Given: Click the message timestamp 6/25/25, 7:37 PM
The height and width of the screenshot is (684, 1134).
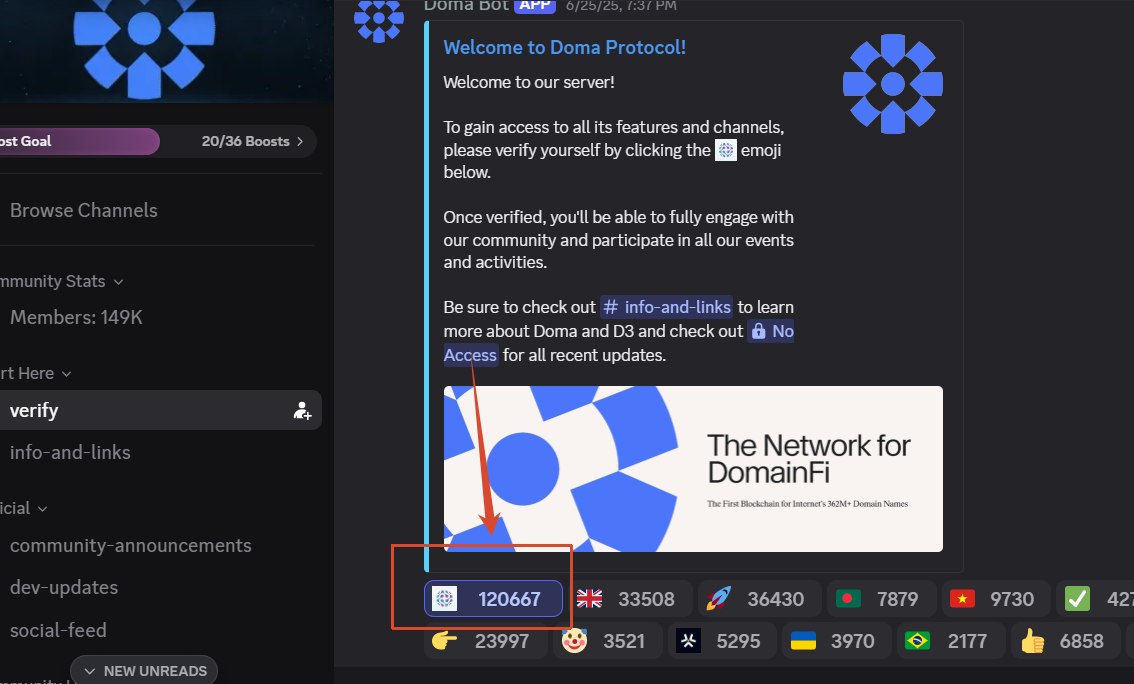Looking at the screenshot, I should tap(621, 6).
